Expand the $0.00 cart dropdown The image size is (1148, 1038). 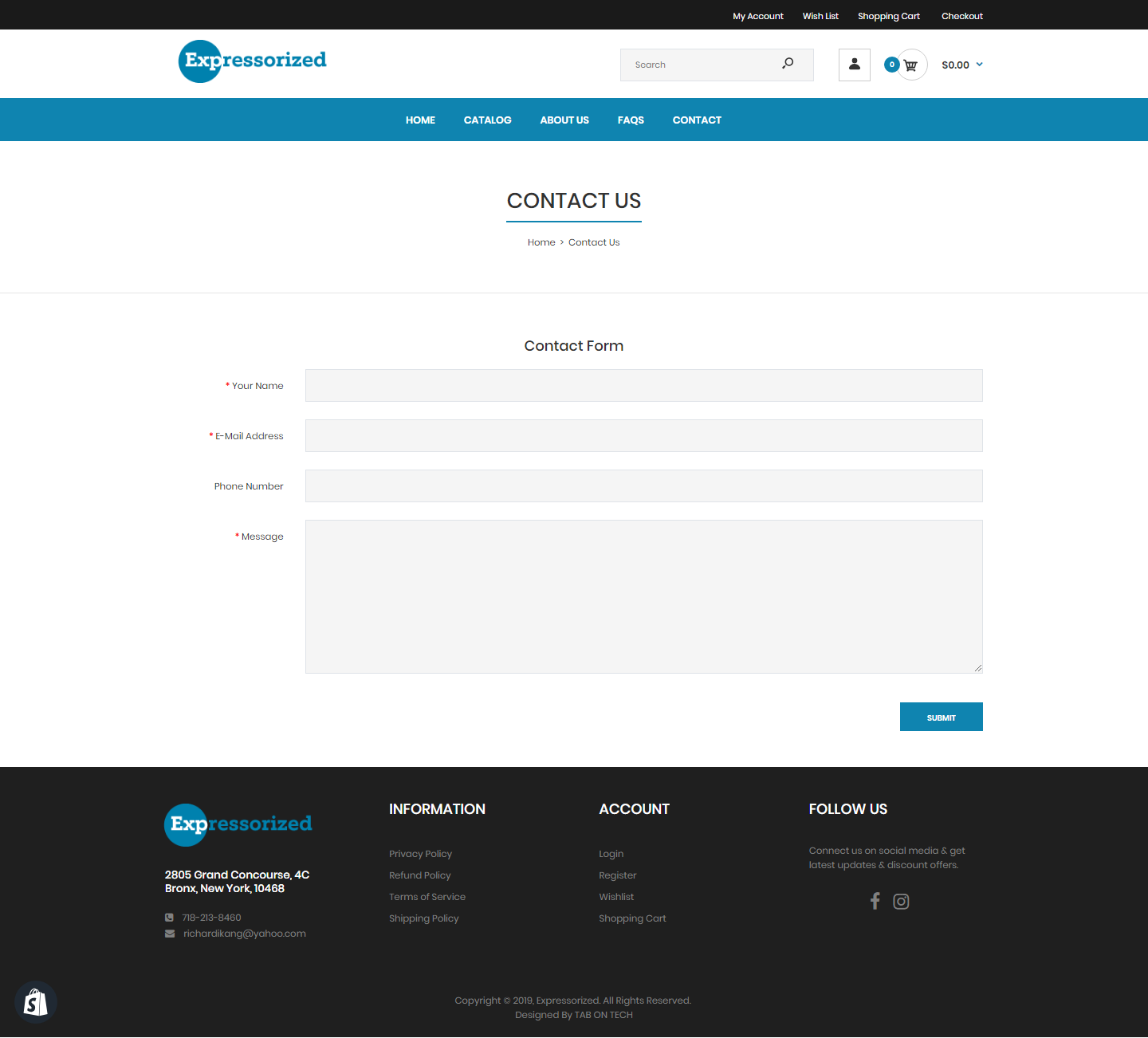[961, 65]
